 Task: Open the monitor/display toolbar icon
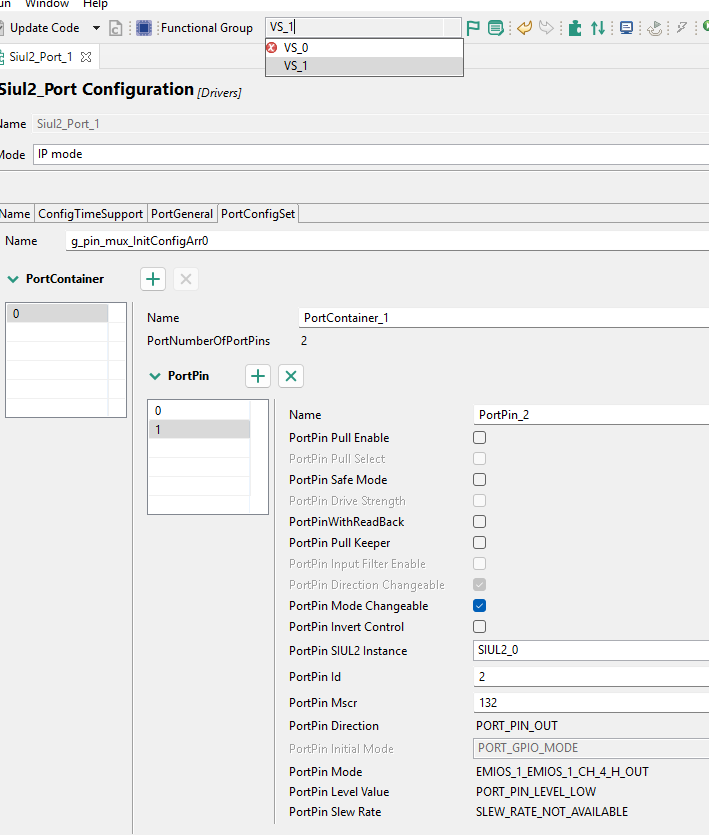click(627, 27)
